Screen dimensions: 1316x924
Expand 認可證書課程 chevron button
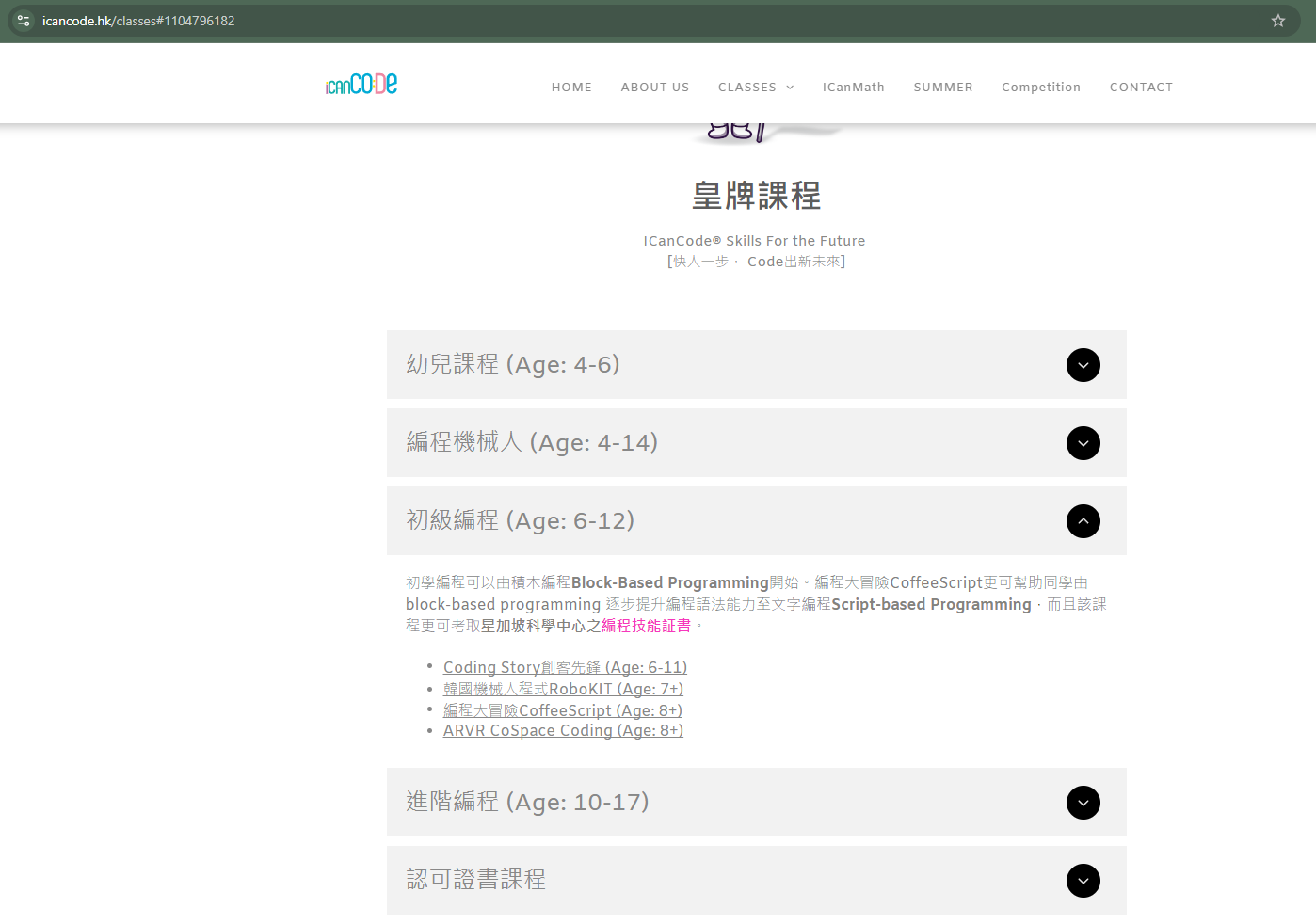tap(1083, 881)
